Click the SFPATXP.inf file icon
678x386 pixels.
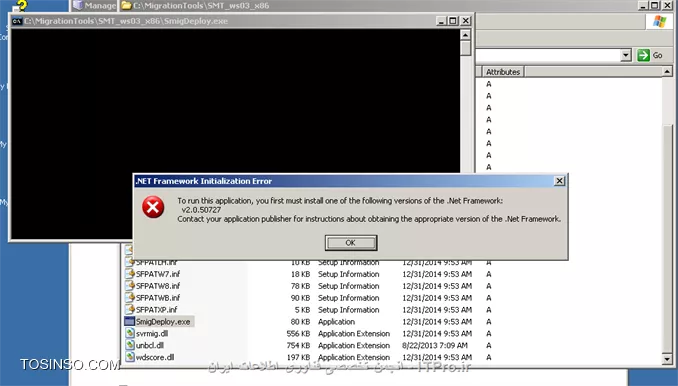tap(130, 309)
